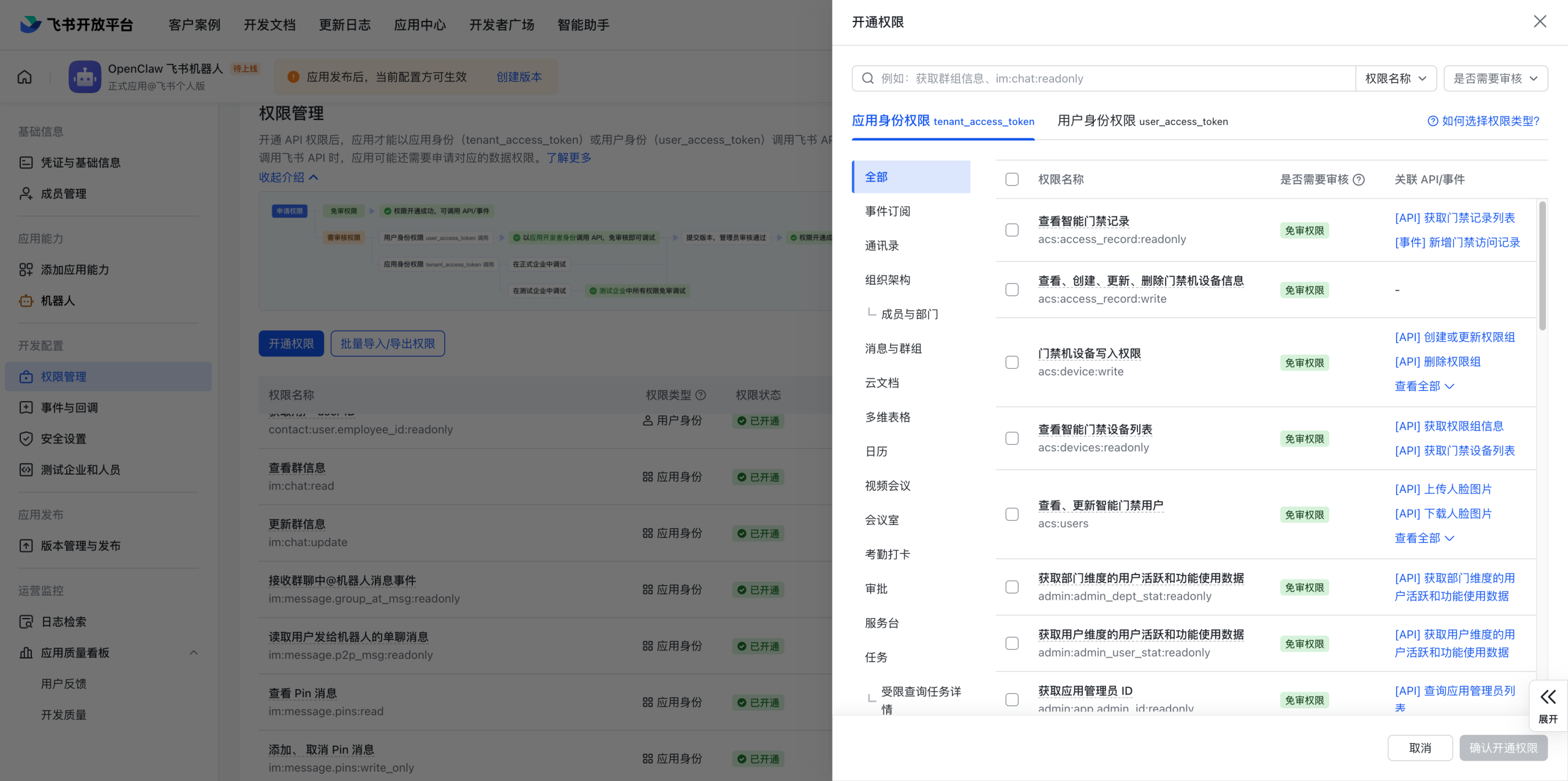Viewport: 1568px width, 781px height.
Task: Enable the acs:device:write permission checkbox
Action: click(x=1011, y=362)
